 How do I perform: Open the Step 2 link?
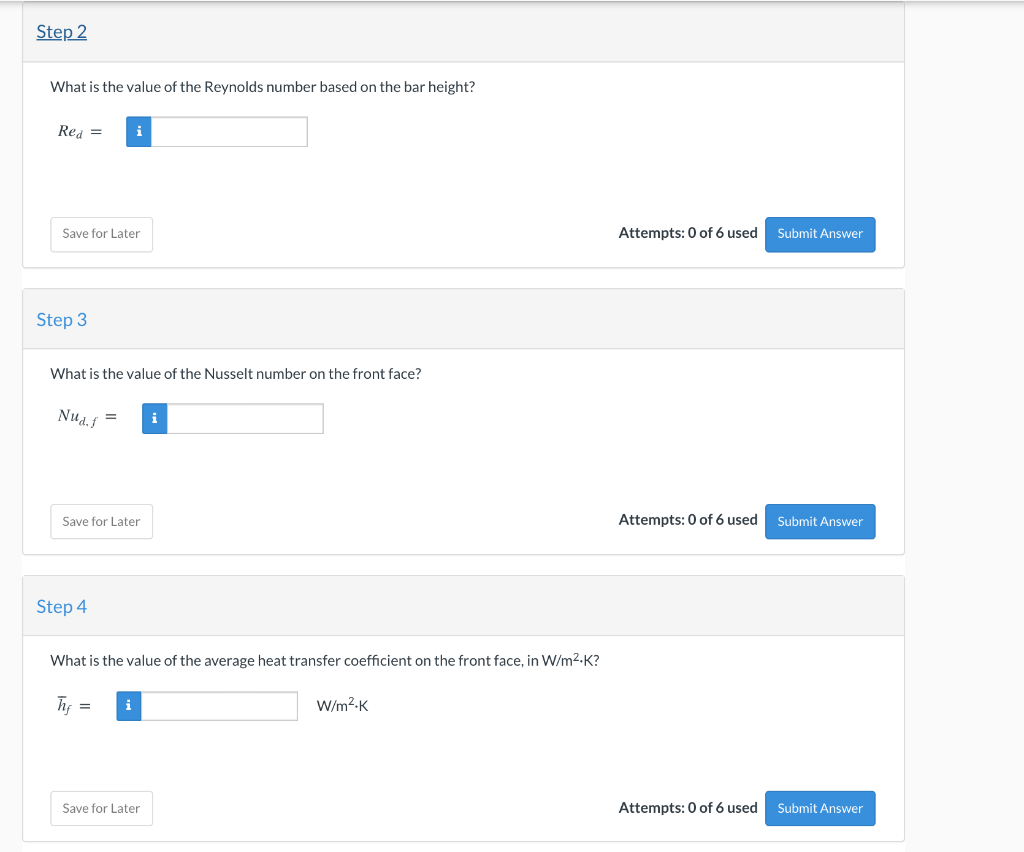(61, 31)
